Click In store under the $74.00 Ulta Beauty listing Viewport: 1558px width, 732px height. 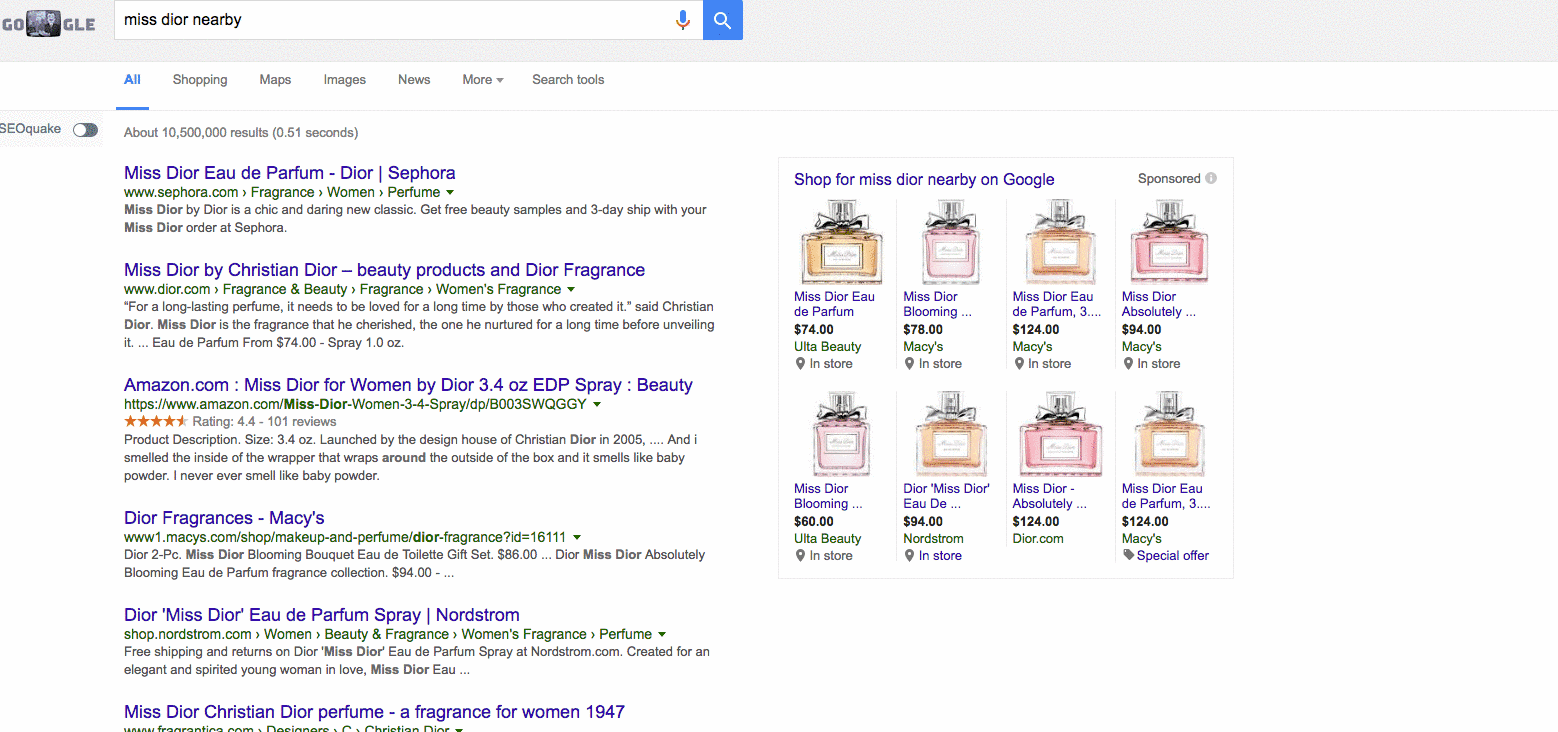click(x=831, y=364)
